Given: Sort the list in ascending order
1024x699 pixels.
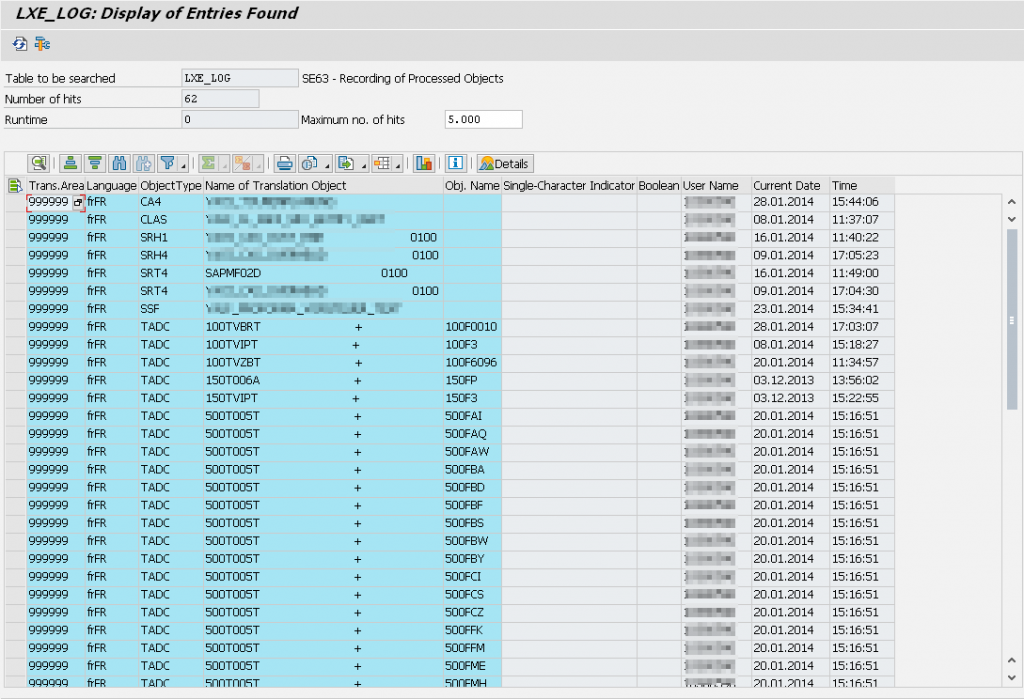Looking at the screenshot, I should 68,163.
